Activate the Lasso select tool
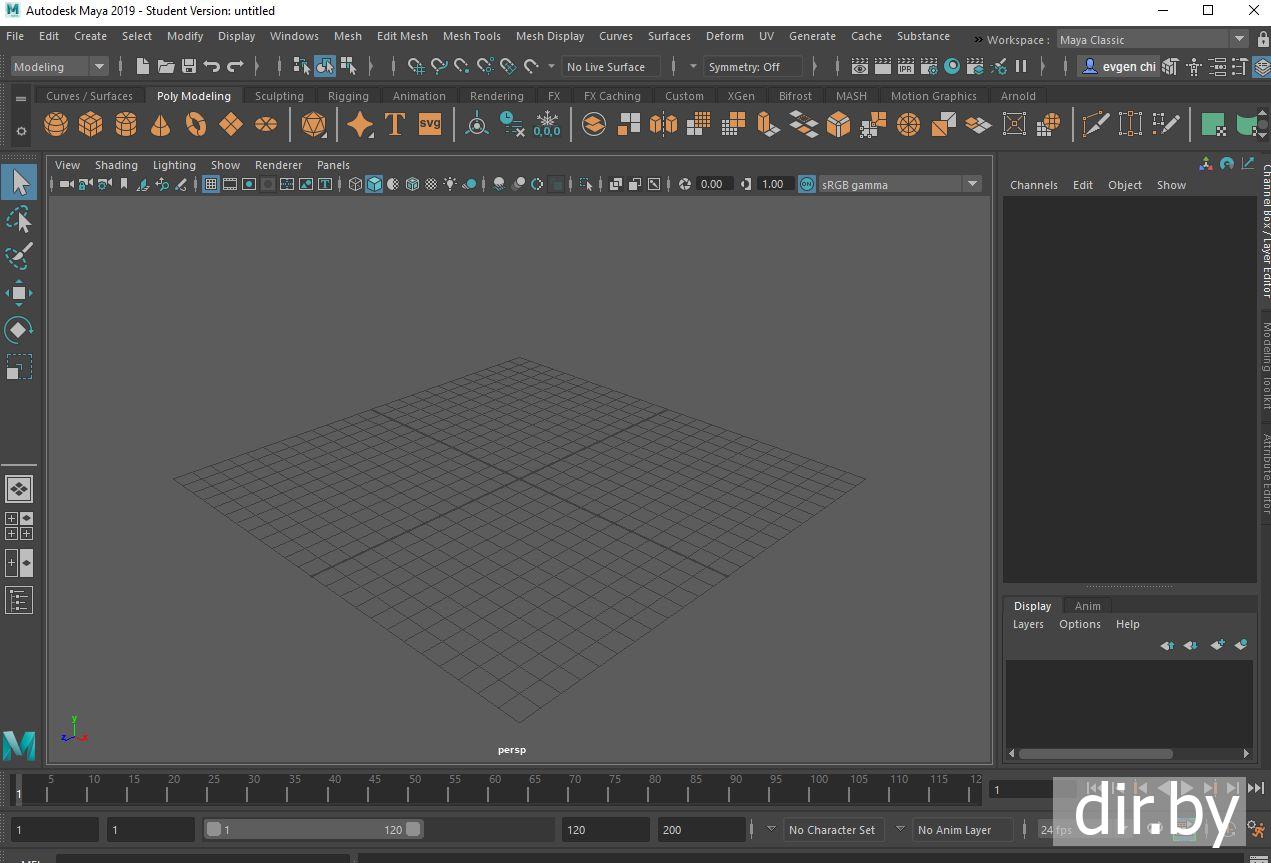 coord(19,220)
